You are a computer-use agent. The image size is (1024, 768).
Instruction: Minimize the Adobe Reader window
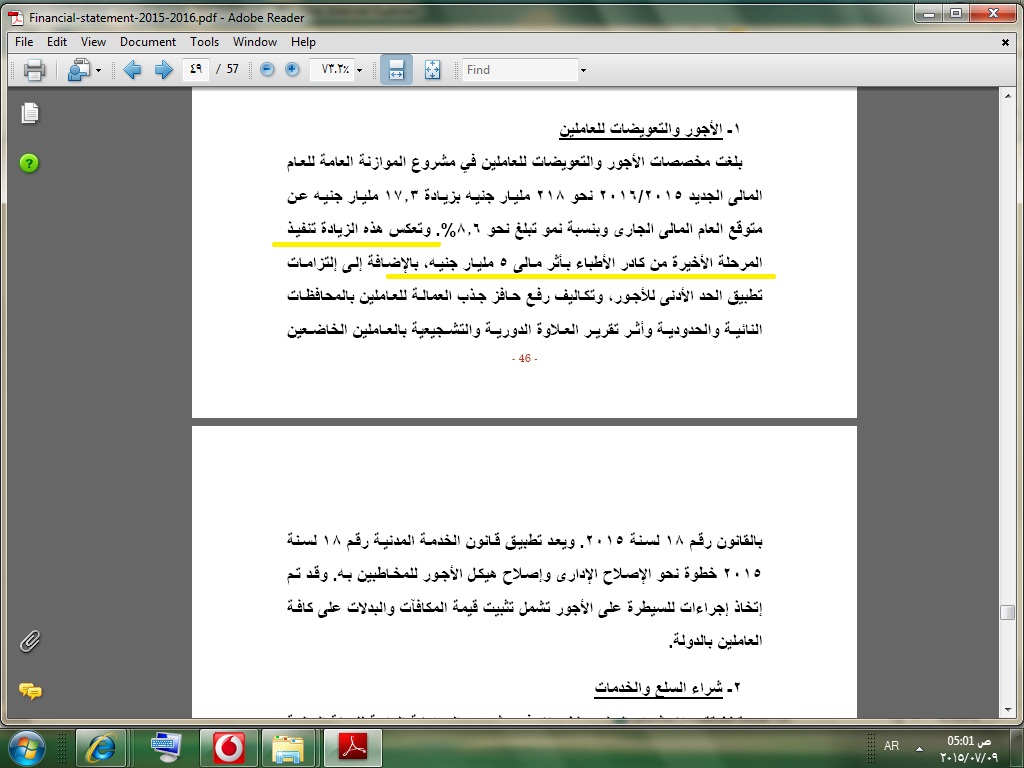(929, 13)
